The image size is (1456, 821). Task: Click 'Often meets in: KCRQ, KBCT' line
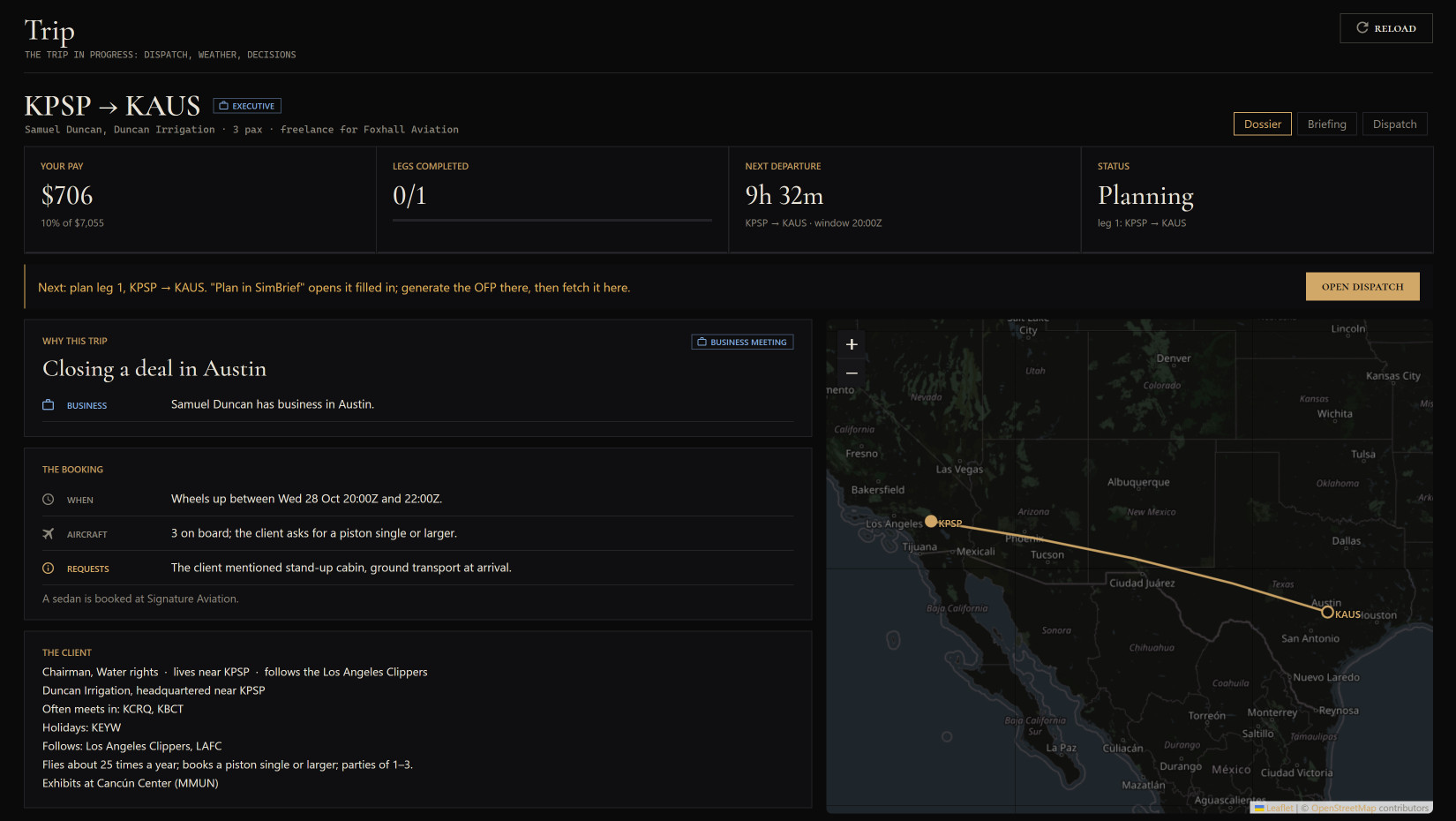113,709
